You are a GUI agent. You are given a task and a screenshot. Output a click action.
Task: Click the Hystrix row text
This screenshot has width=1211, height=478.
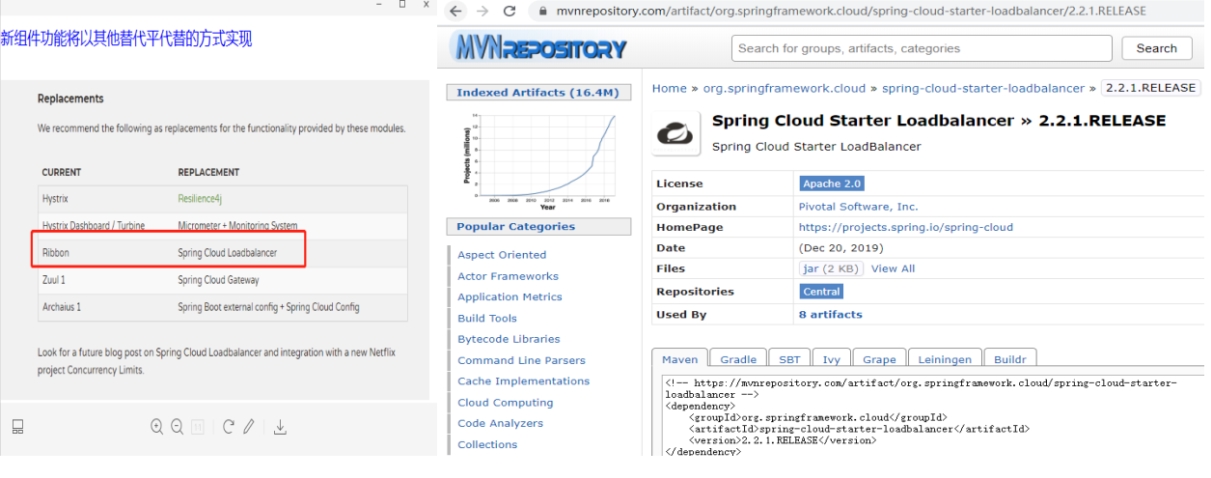tap(54, 199)
